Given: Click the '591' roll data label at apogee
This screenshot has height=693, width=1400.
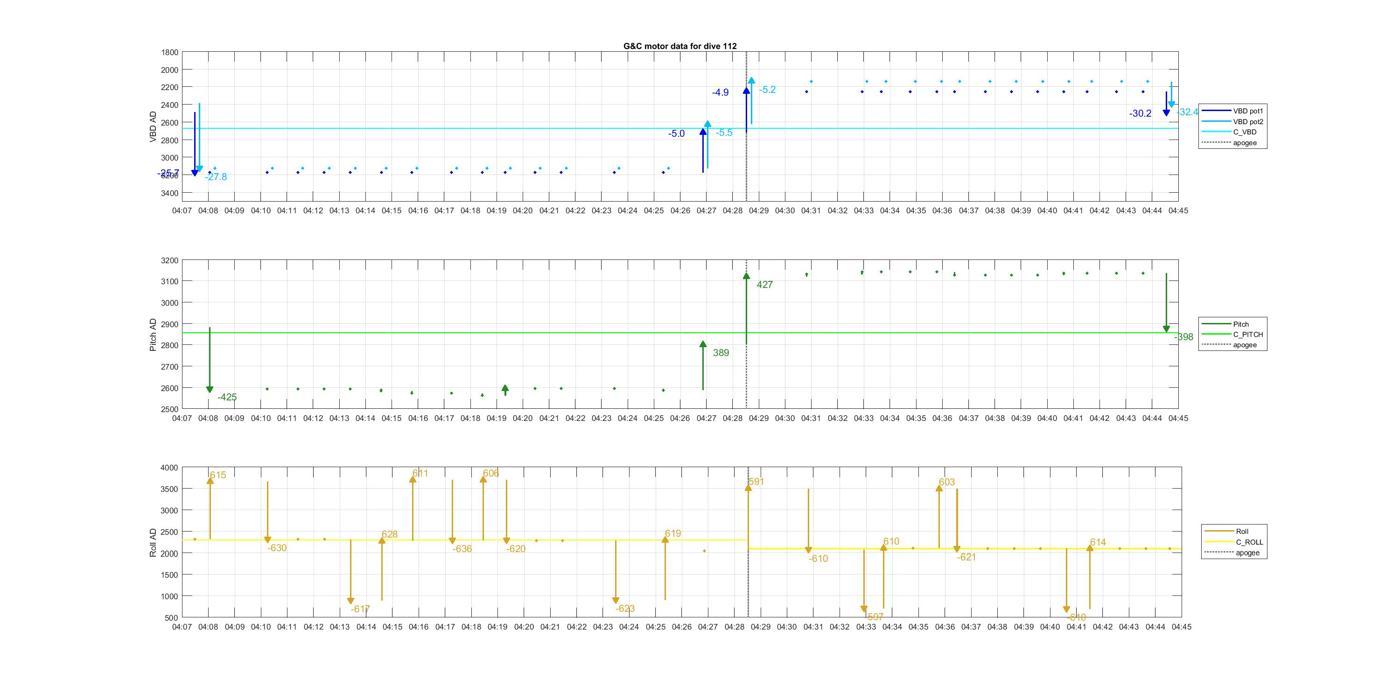Looking at the screenshot, I should pos(756,482).
